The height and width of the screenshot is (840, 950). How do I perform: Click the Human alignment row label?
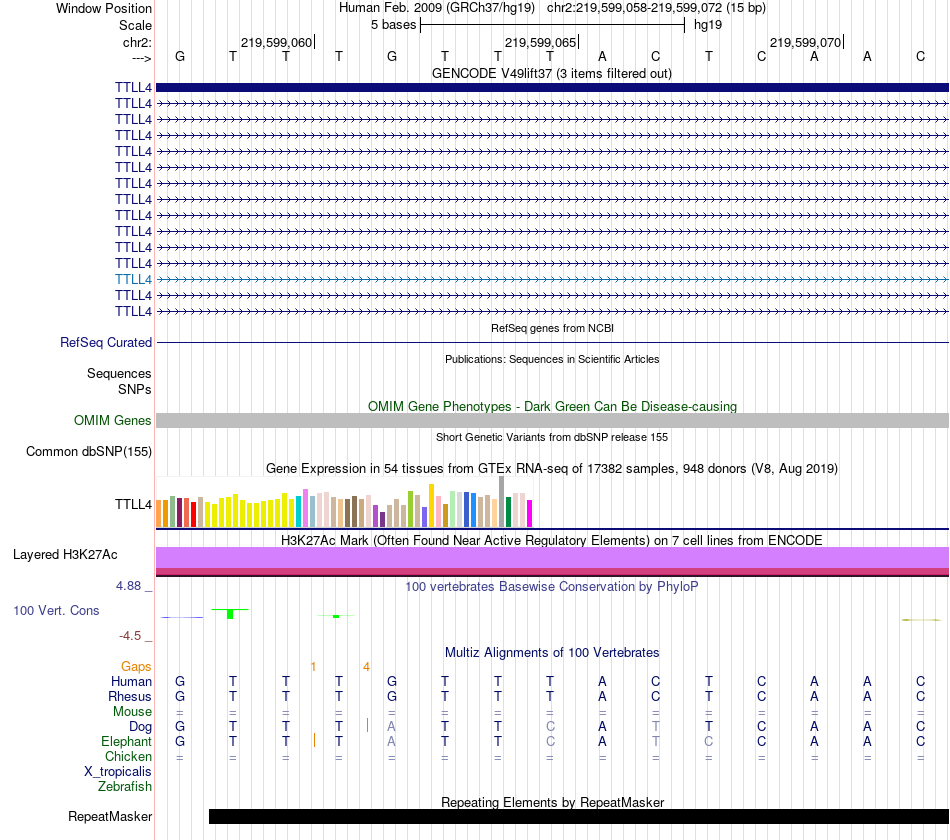(x=131, y=681)
